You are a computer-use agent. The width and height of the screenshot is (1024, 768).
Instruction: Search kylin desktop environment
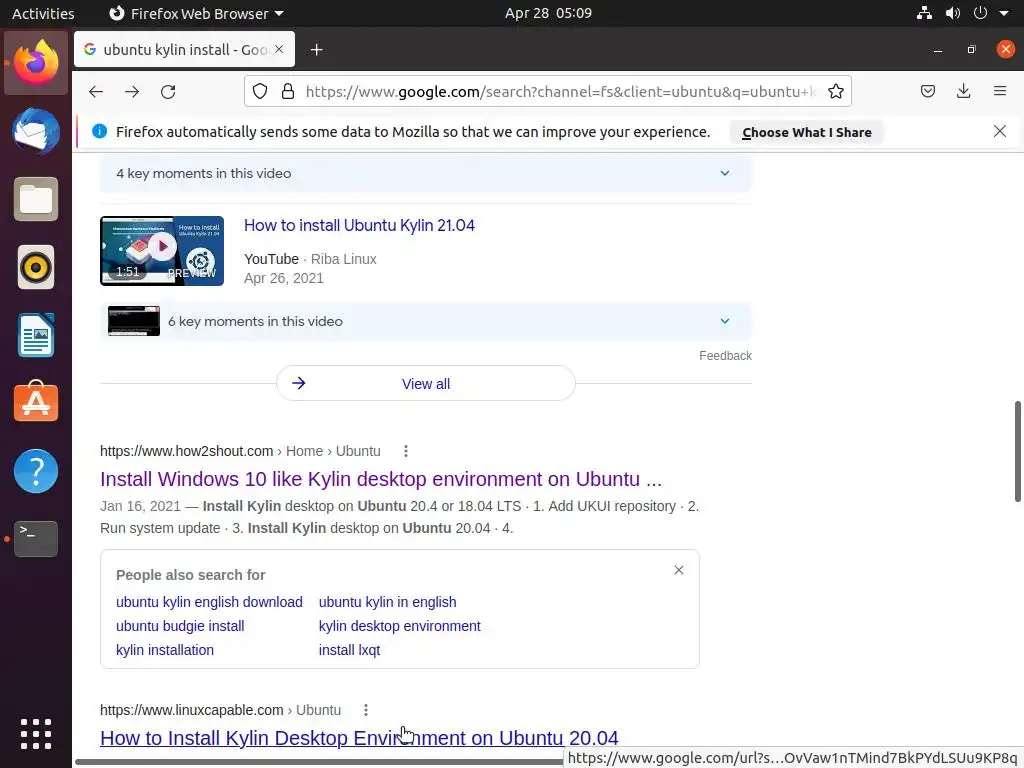point(400,626)
